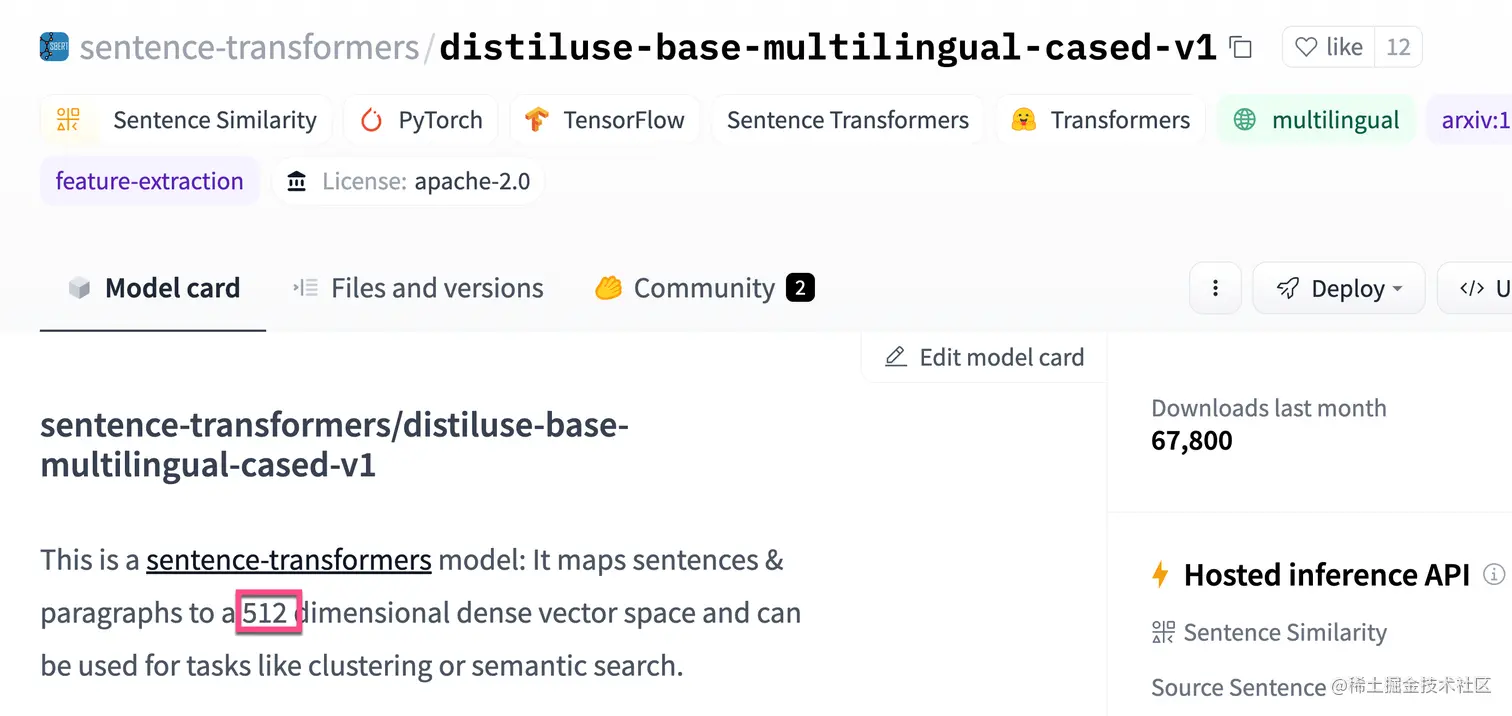Switch to Files and versions tab
This screenshot has height=716, width=1512.
[x=418, y=288]
